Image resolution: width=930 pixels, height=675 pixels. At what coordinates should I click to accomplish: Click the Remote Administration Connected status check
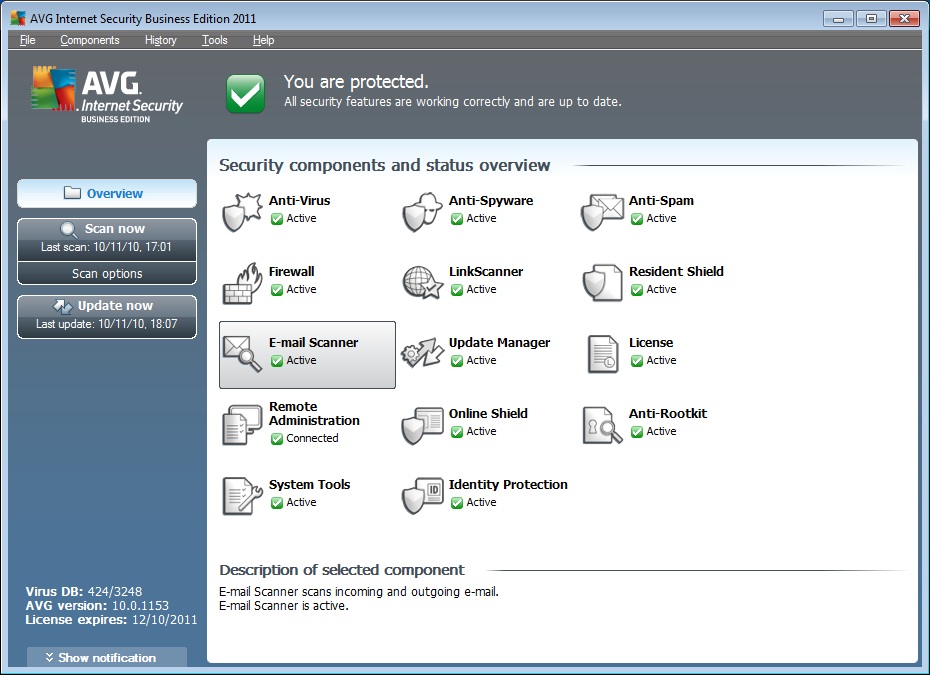[x=276, y=439]
